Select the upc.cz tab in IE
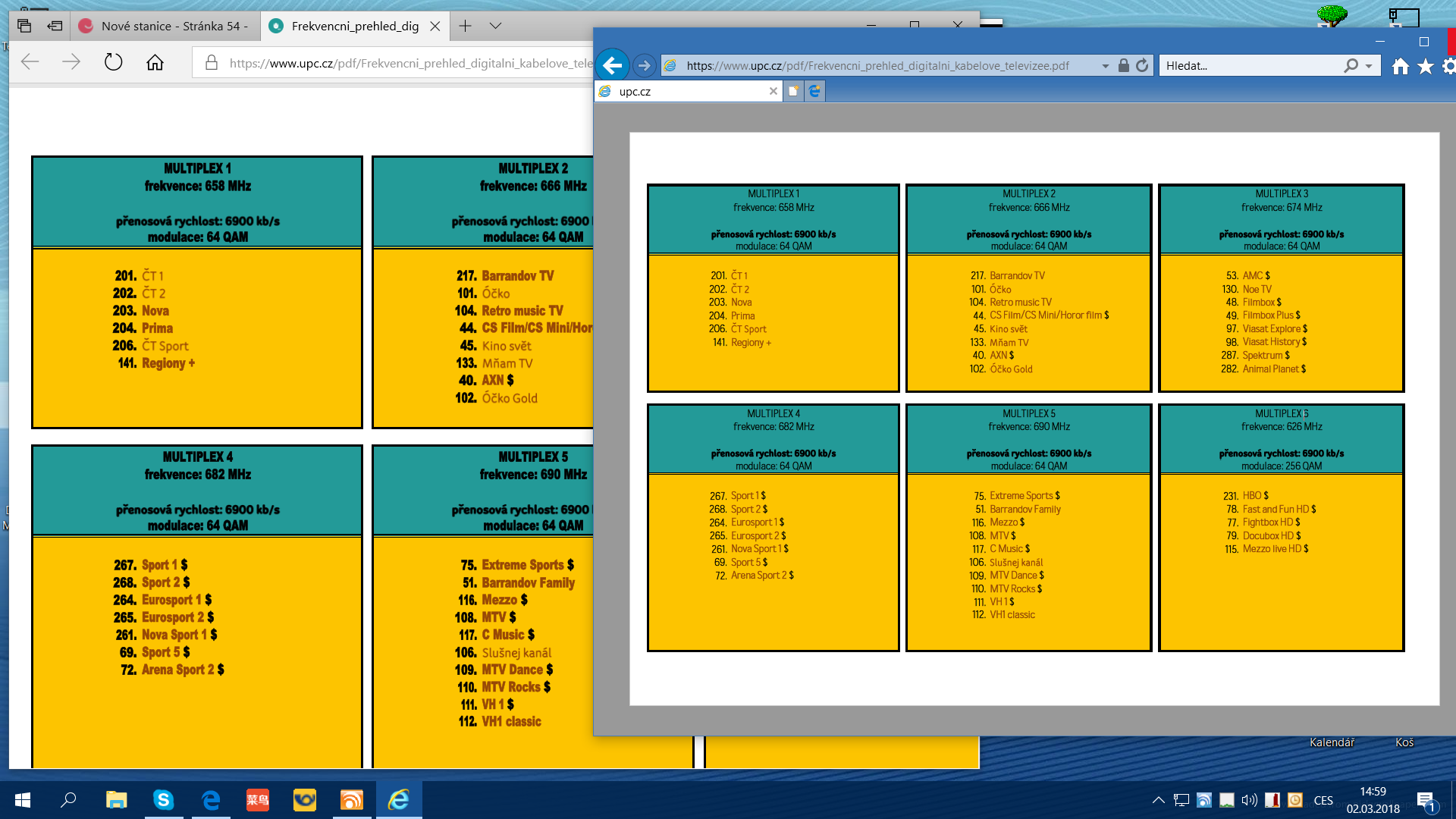Screen dimensions: 1456x819 [x=688, y=91]
